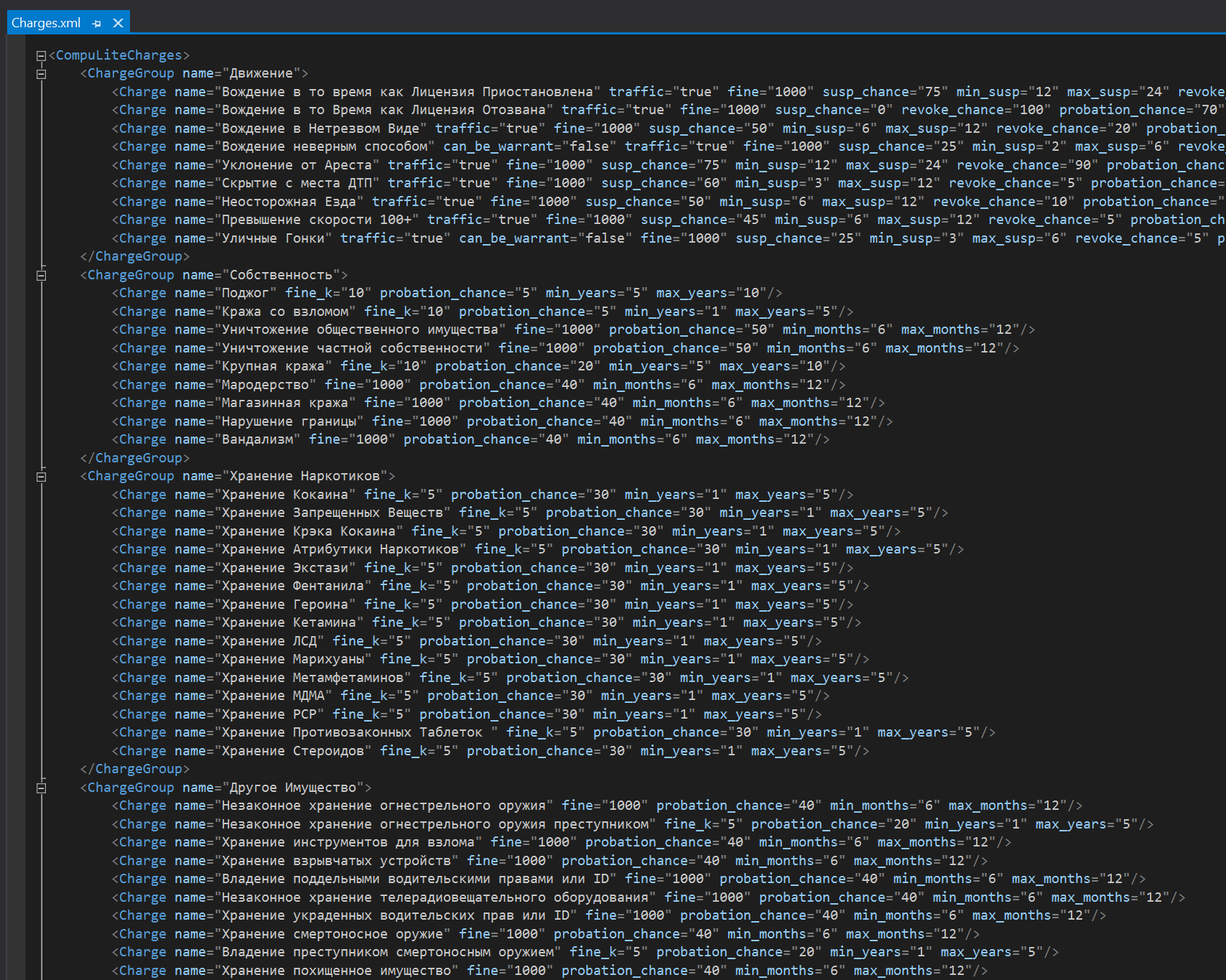Collapse the CompuLiteCharges root element
This screenshot has height=980, width=1226.
point(41,56)
